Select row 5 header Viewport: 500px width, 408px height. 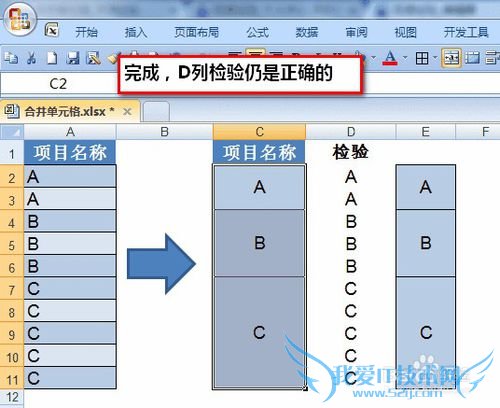pyautogui.click(x=12, y=244)
